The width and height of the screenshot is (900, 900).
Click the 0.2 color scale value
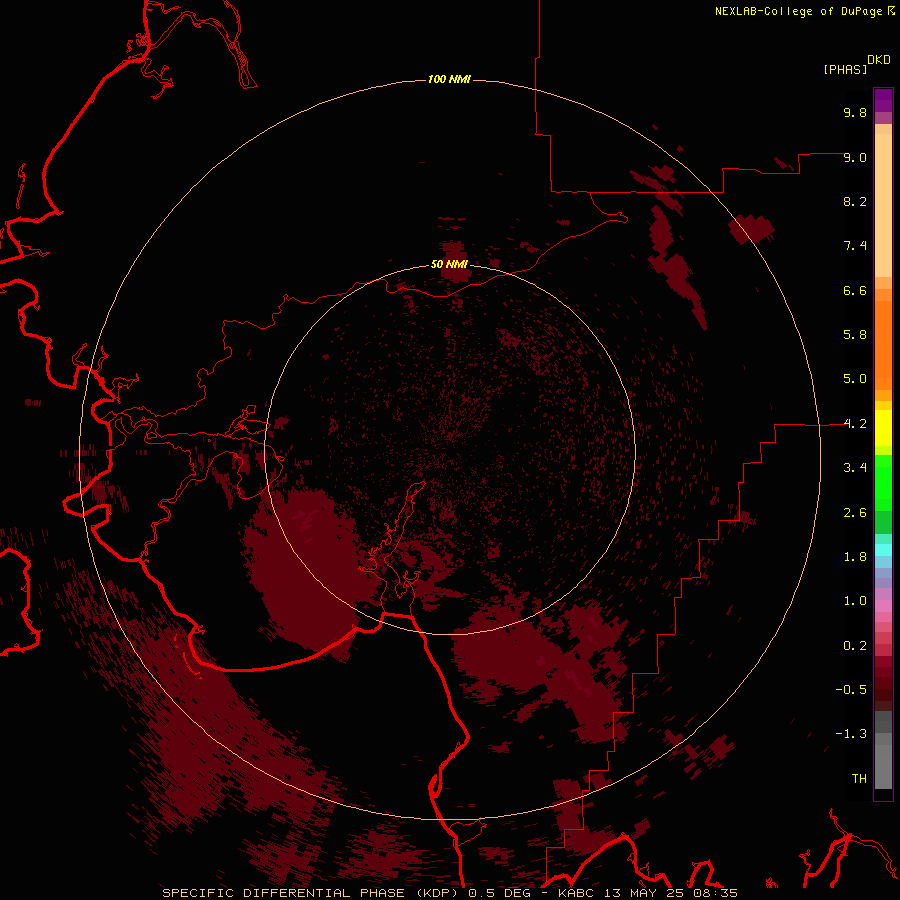[855, 646]
